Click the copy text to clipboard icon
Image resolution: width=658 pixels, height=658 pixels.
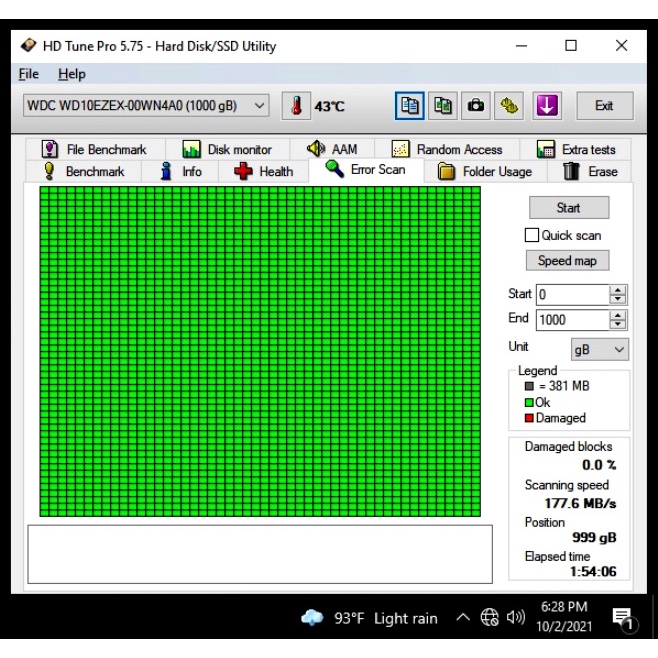coord(412,105)
